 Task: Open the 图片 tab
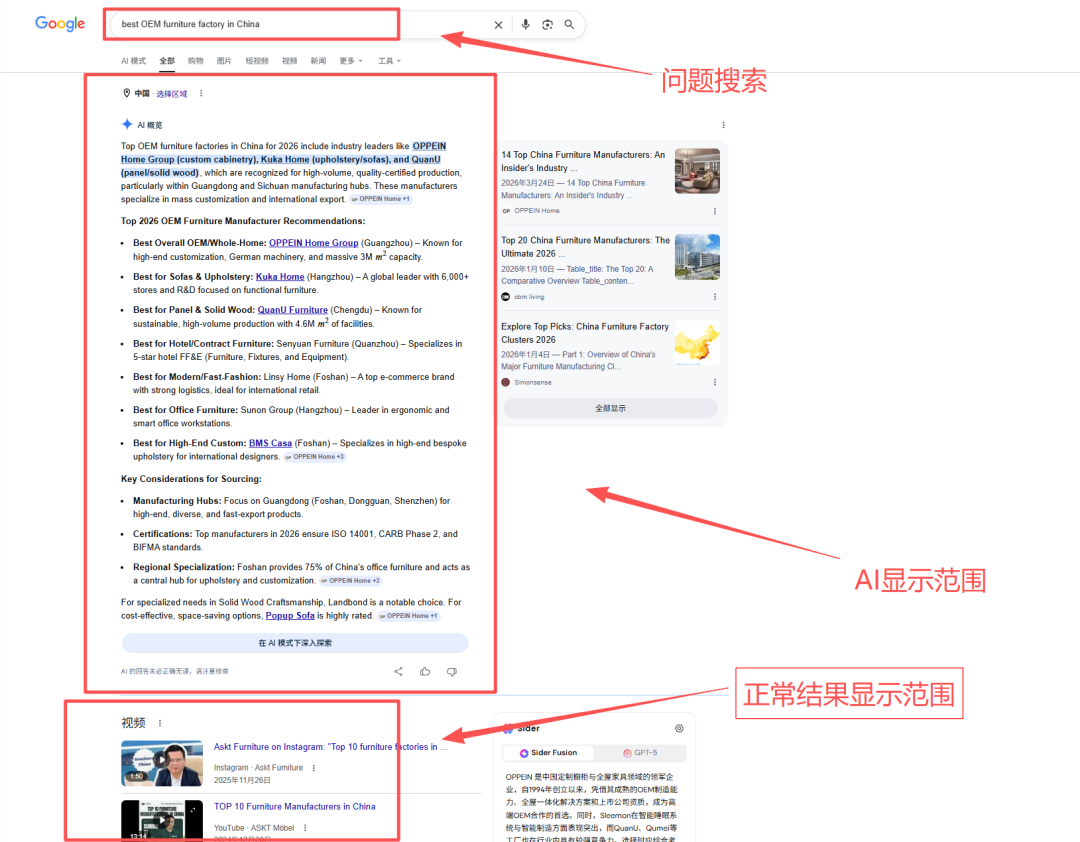coord(225,61)
